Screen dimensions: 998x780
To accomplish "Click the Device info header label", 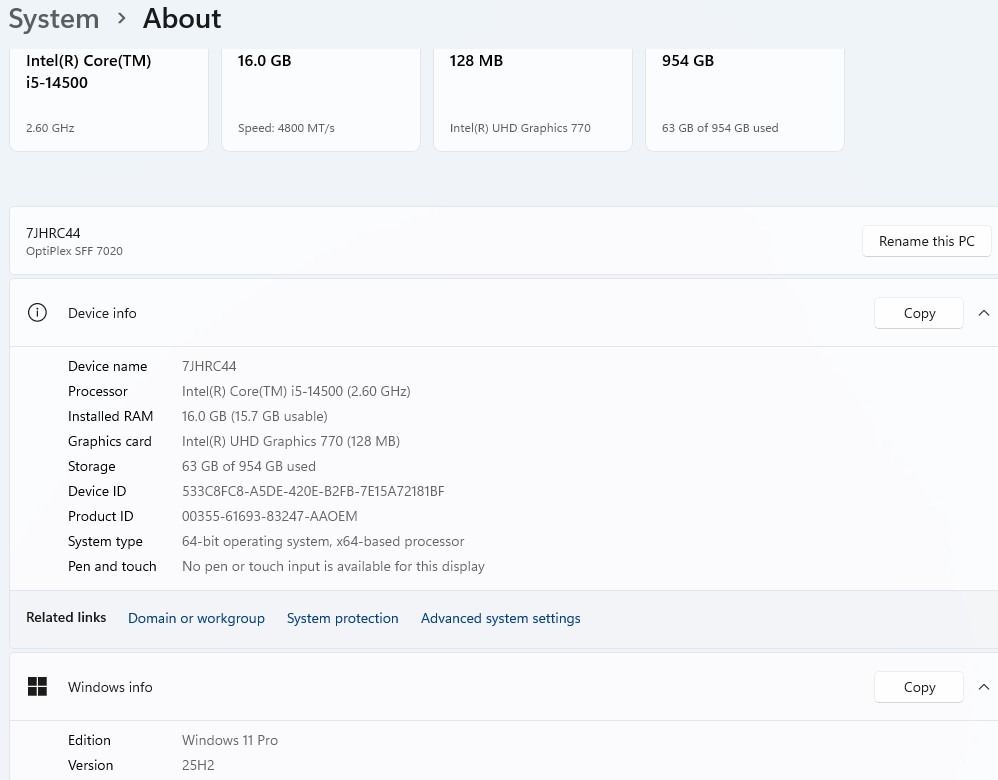I will coord(102,313).
